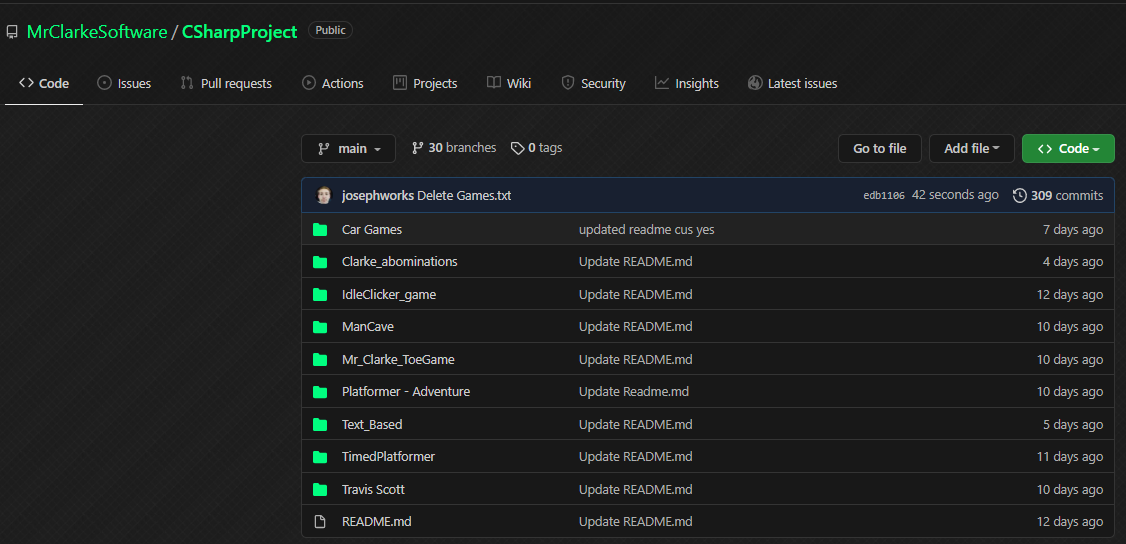The image size is (1126, 544).
Task: Click the folder icon for Mr_Clarke_ToeGame
Action: [320, 360]
